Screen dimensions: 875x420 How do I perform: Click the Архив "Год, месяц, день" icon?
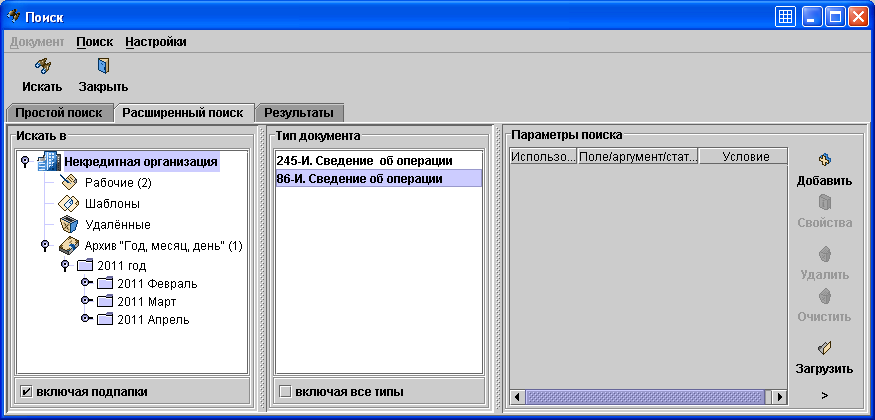69,245
